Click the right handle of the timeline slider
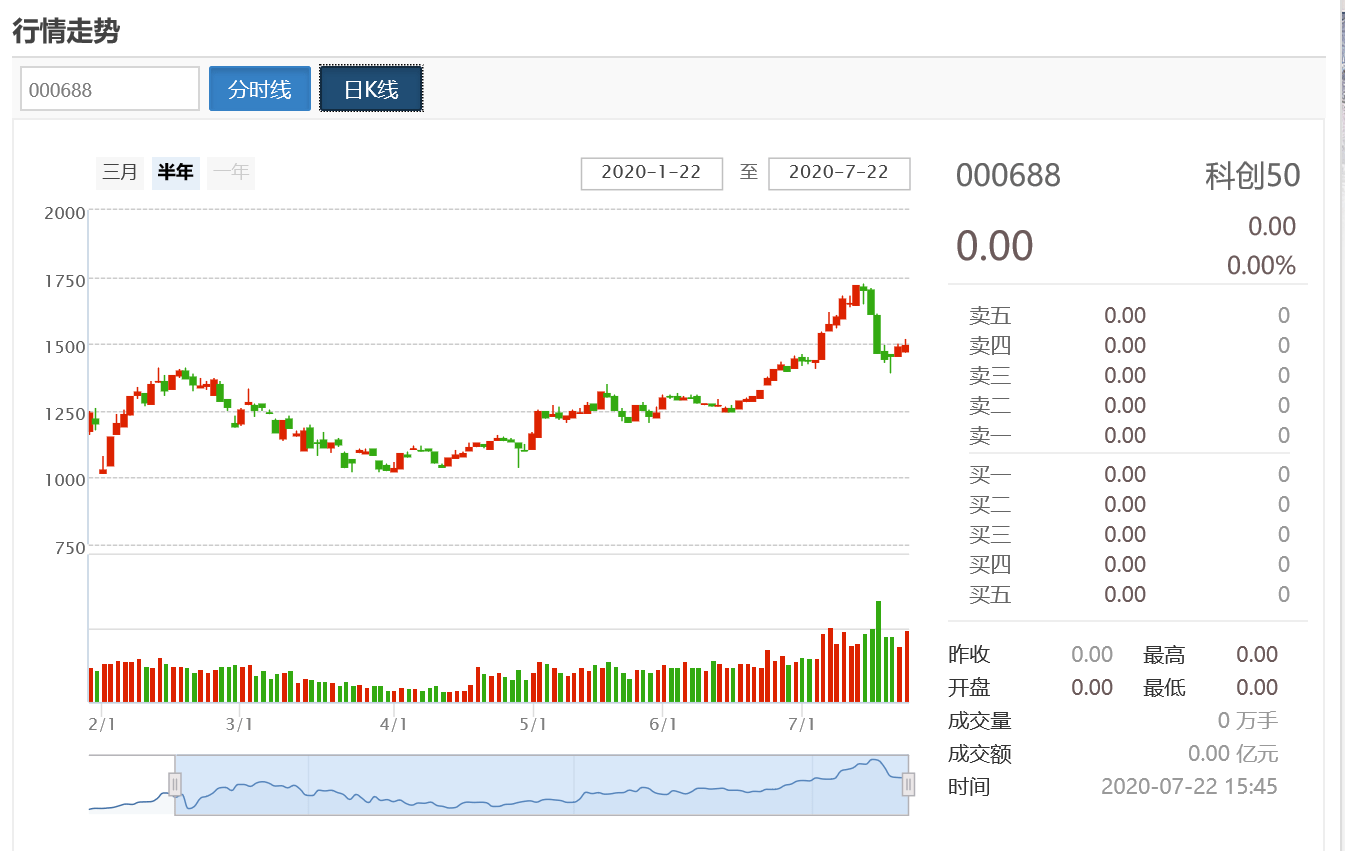 tap(906, 784)
